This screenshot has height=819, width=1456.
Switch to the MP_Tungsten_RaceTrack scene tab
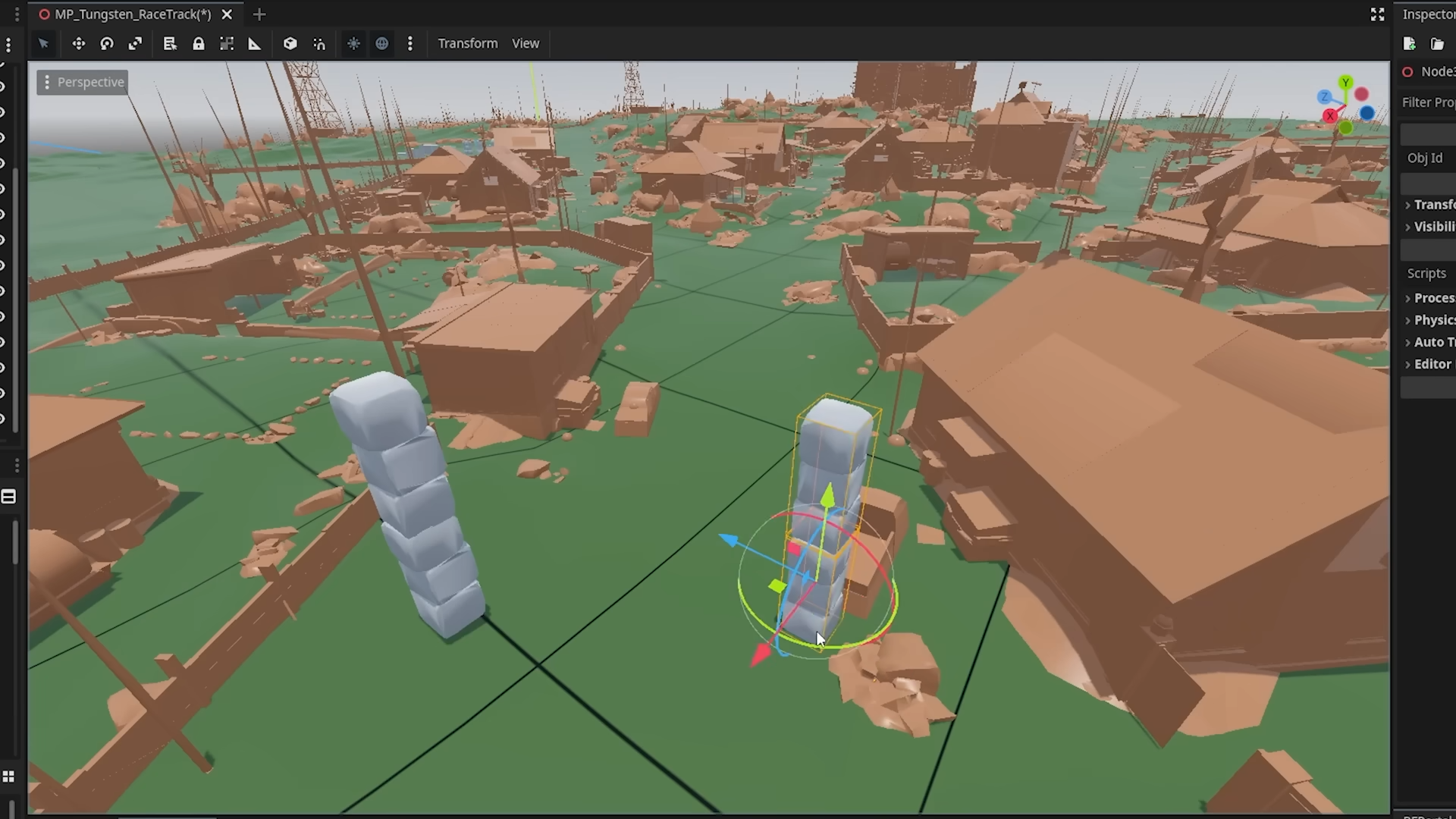(x=133, y=14)
